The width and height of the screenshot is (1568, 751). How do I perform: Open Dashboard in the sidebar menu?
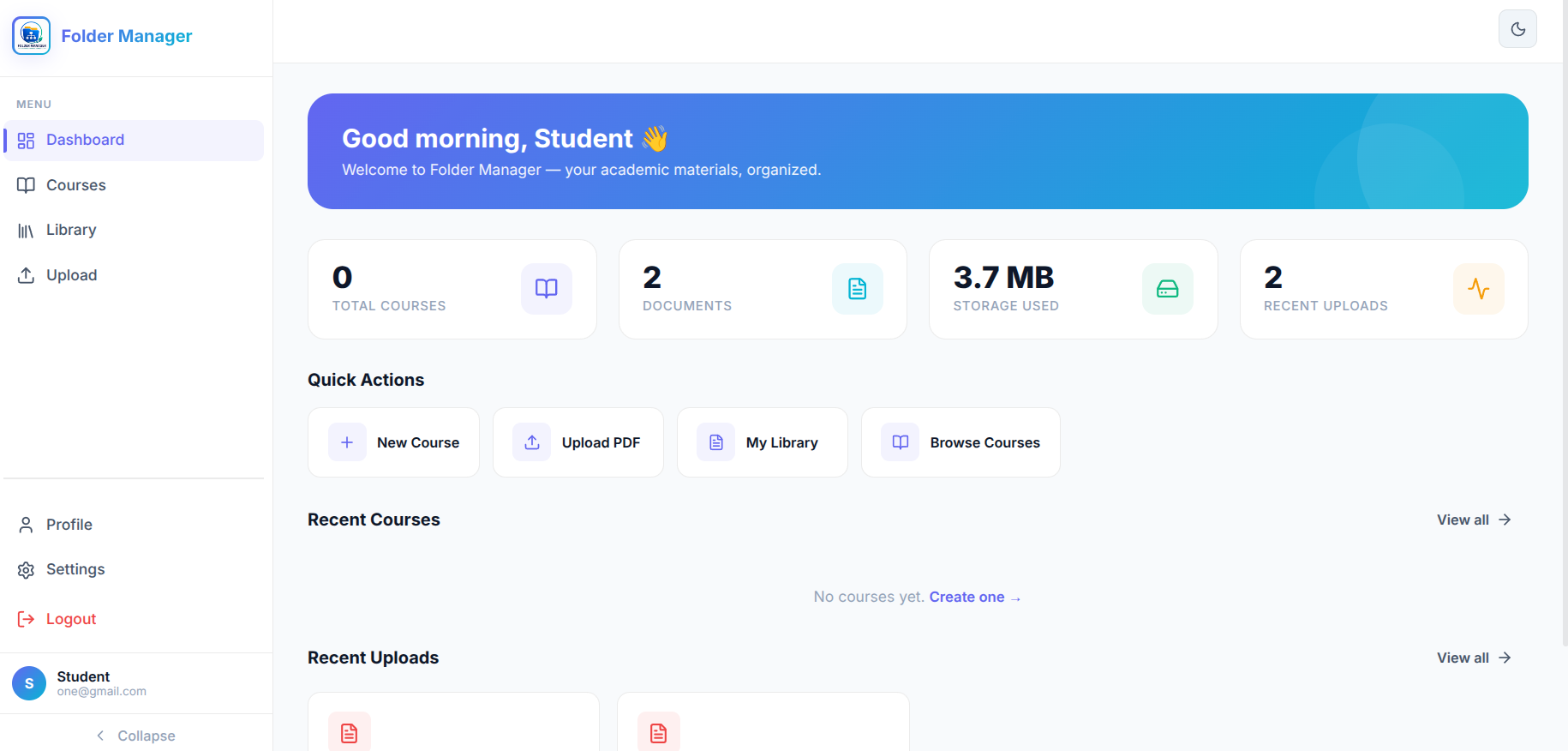134,140
